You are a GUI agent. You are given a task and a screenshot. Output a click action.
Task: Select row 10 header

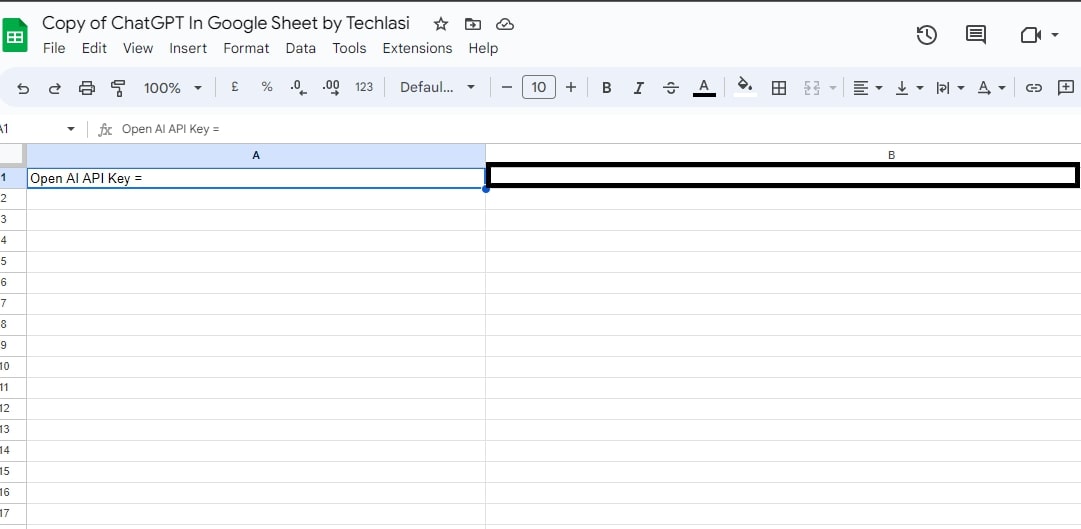coord(13,366)
